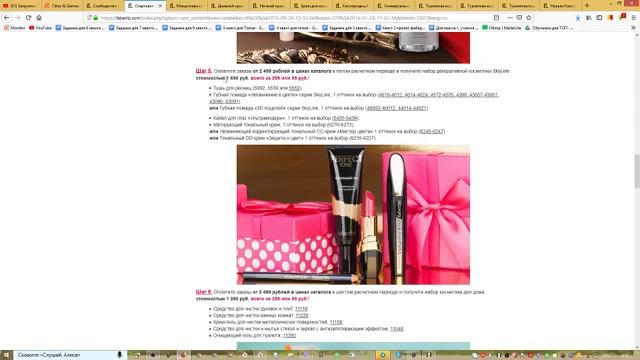Switch to the Дневной крем tab
The width and height of the screenshot is (640, 360).
[x=228, y=6]
